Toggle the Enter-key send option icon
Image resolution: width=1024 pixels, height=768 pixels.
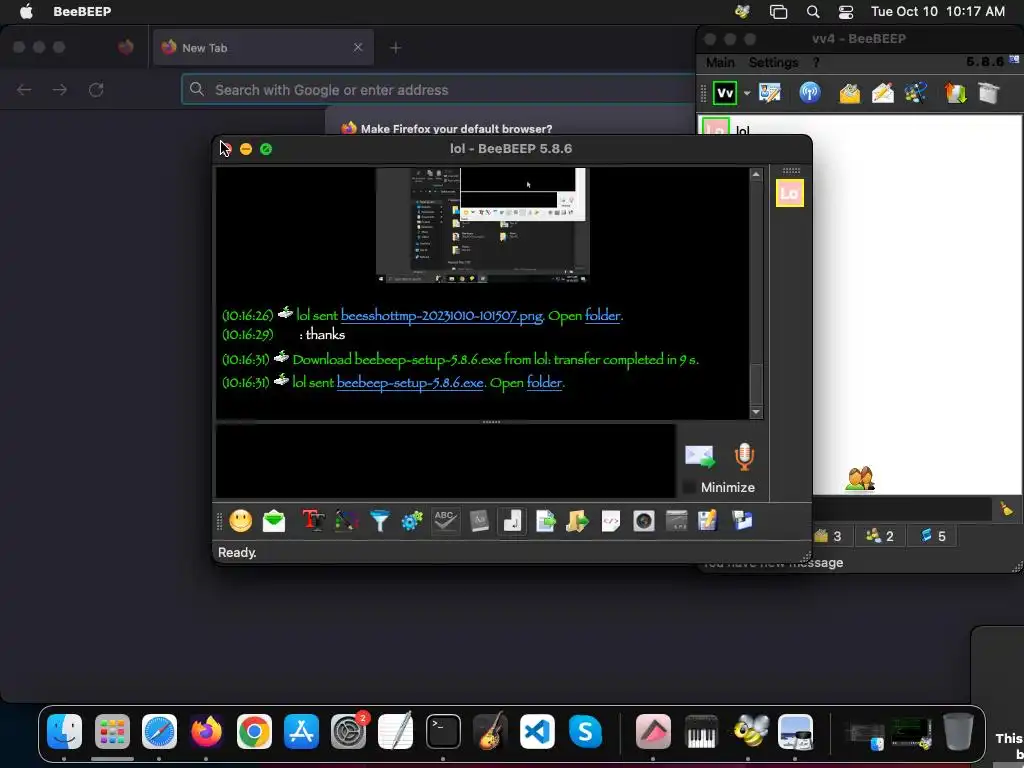pos(512,520)
